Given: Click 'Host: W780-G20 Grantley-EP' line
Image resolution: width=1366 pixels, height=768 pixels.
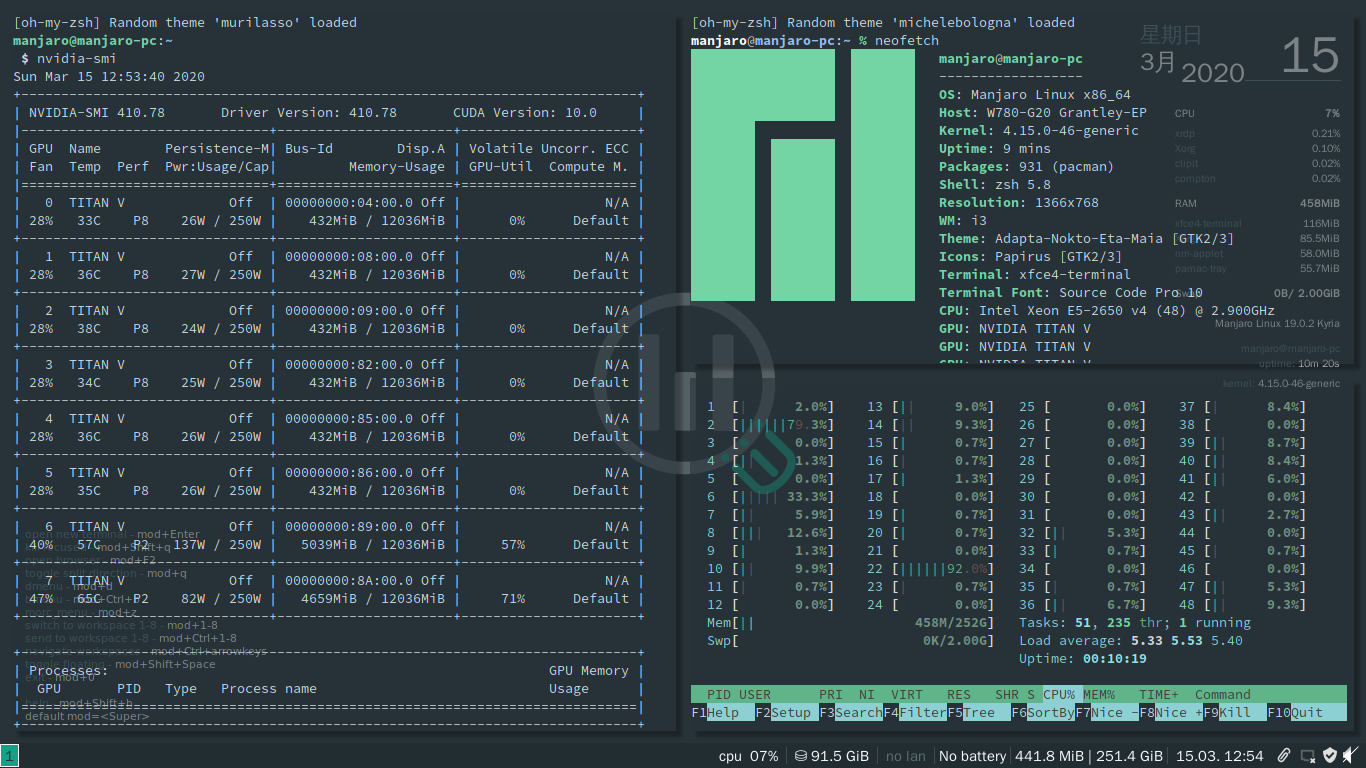Looking at the screenshot, I should (x=1043, y=113).
